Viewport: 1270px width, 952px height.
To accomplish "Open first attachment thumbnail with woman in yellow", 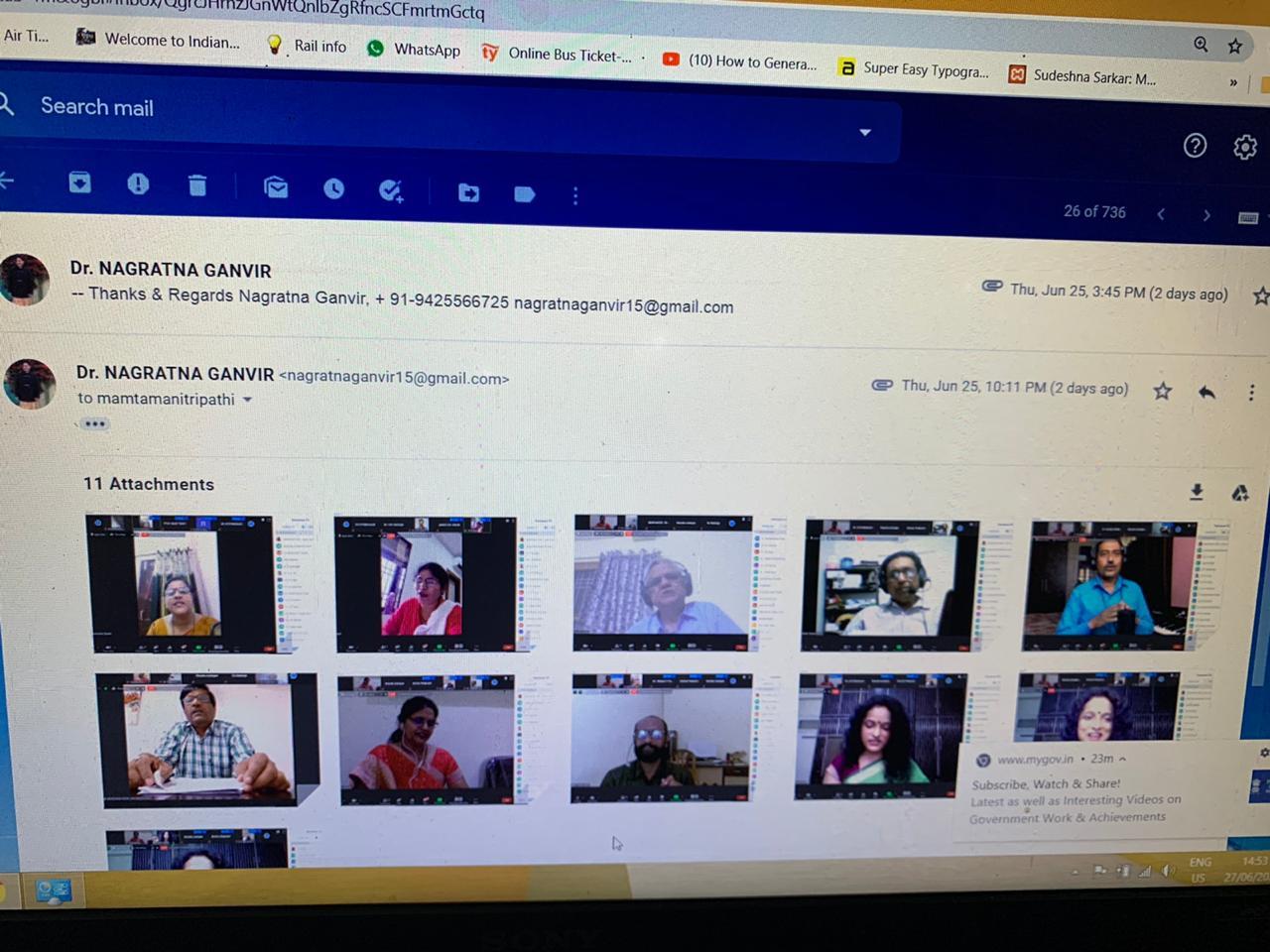I will (184, 583).
